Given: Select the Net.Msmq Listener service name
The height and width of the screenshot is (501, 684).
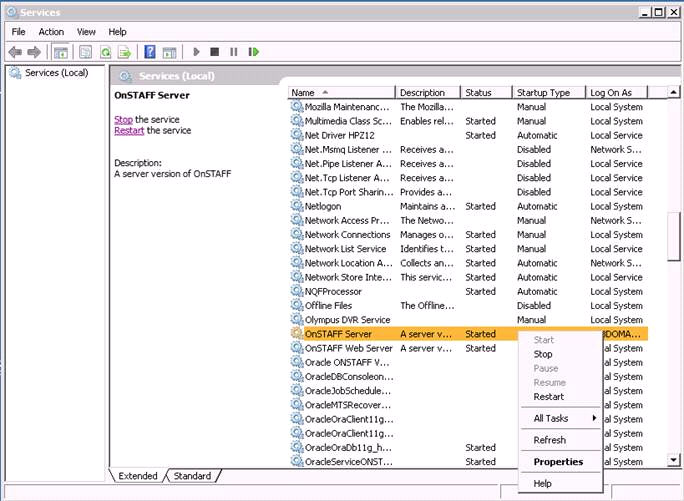Looking at the screenshot, I should (x=348, y=149).
